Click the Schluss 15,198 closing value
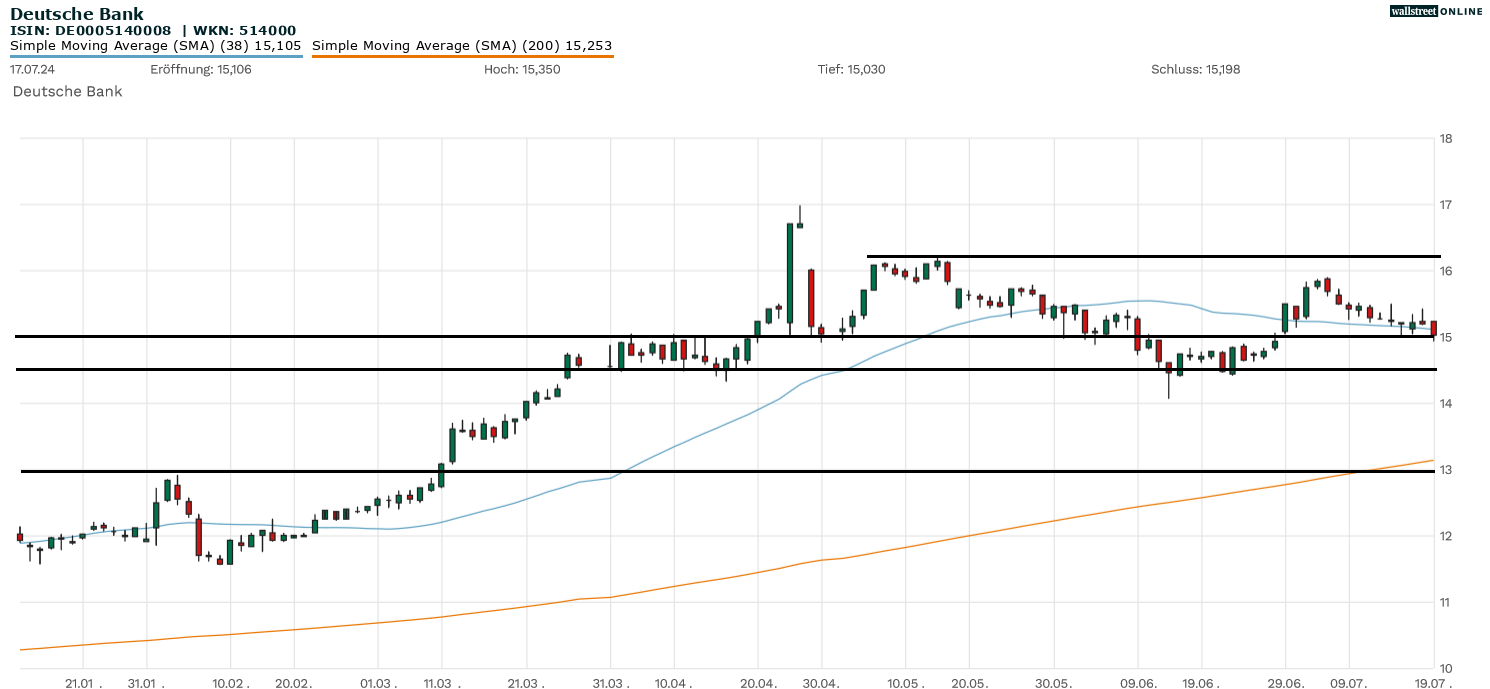 [x=1195, y=69]
